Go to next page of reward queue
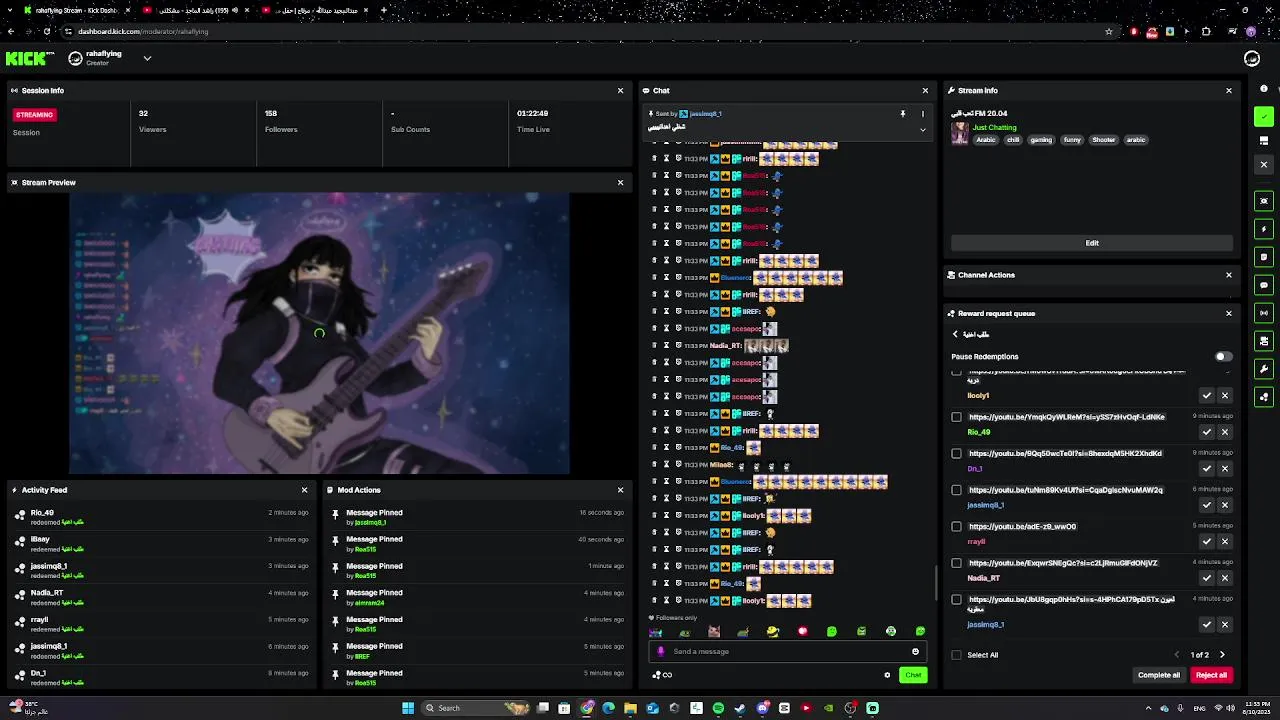This screenshot has width=1280, height=720. point(1222,655)
